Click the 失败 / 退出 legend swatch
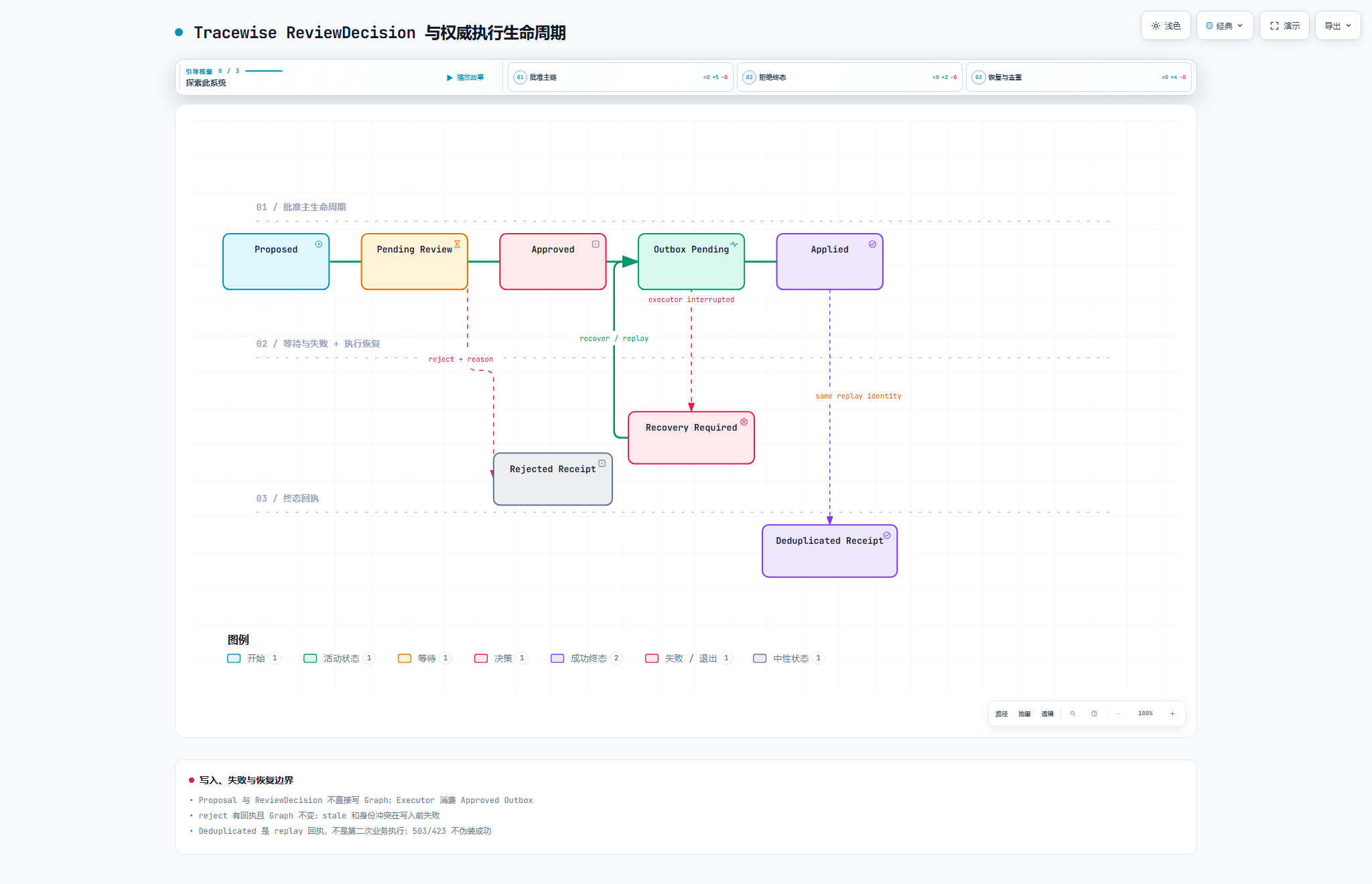The image size is (1372, 884). pos(652,658)
